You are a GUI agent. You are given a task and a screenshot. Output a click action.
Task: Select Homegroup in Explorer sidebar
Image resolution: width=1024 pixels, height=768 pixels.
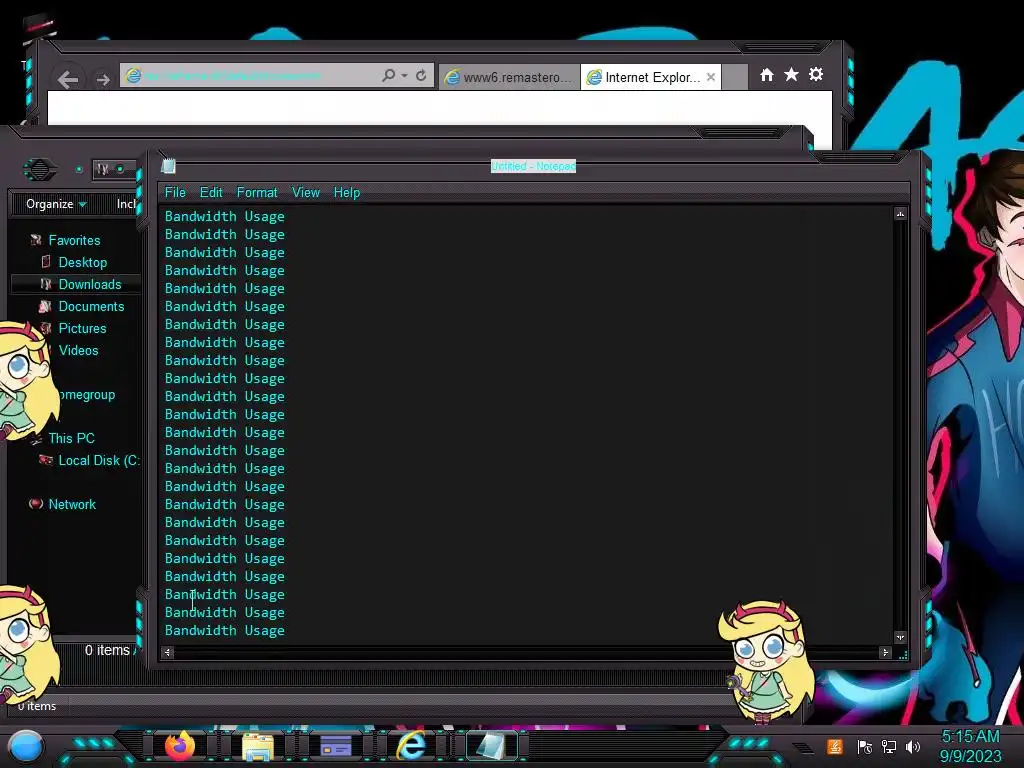pos(86,394)
